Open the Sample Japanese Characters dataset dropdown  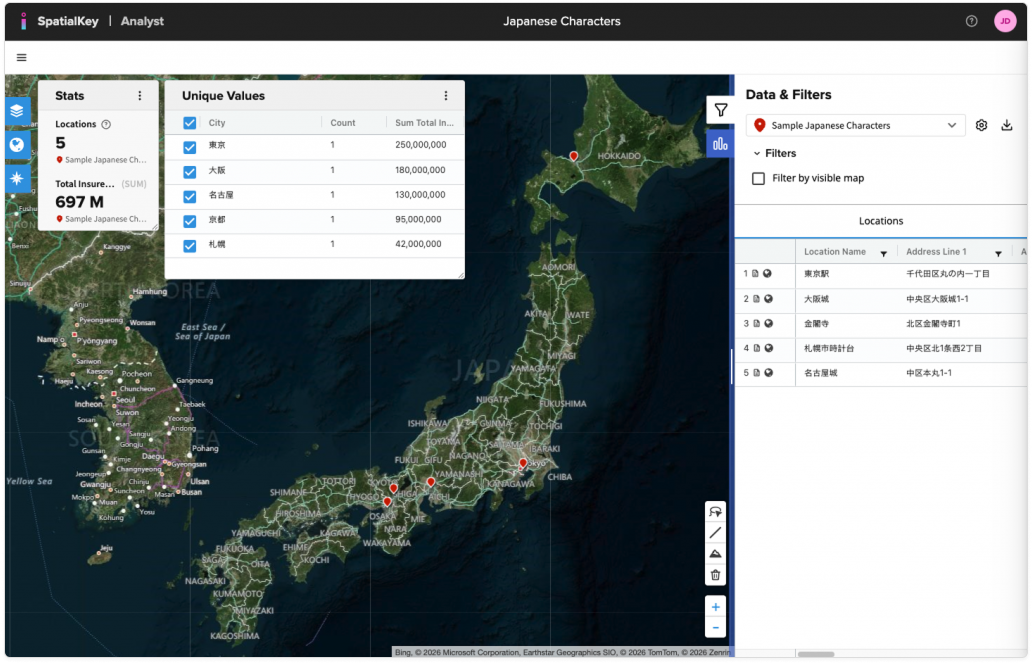coord(855,126)
